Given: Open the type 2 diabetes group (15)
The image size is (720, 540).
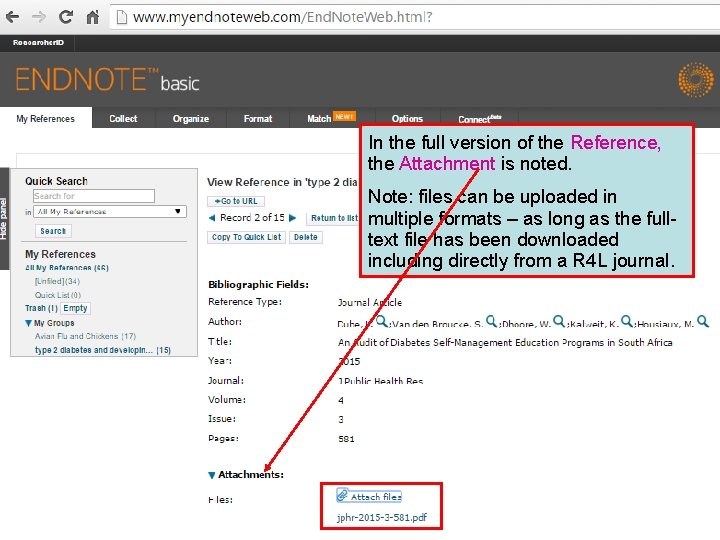Looking at the screenshot, I should (x=103, y=350).
